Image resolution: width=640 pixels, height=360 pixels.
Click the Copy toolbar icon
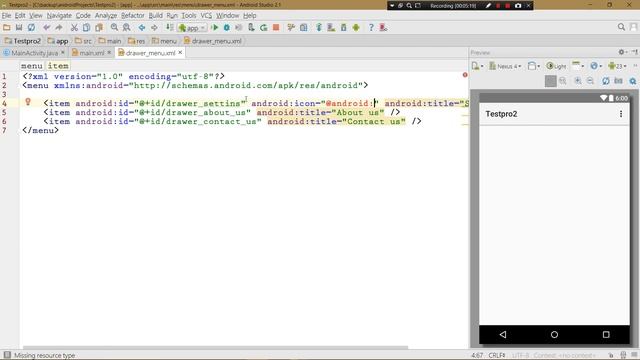(x=87, y=27)
